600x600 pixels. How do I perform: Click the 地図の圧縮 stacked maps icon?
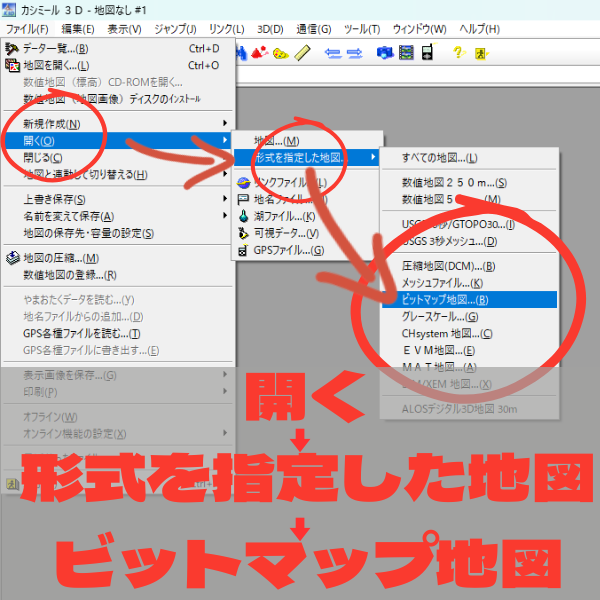pyautogui.click(x=12, y=258)
